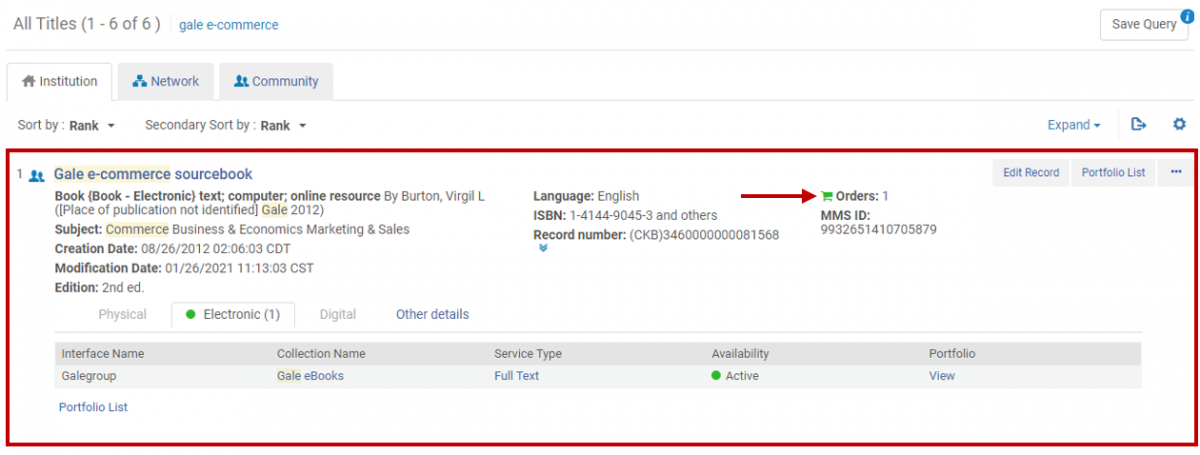Open the record's three-dot more actions menu
1200x455 pixels.
pyautogui.click(x=1174, y=173)
